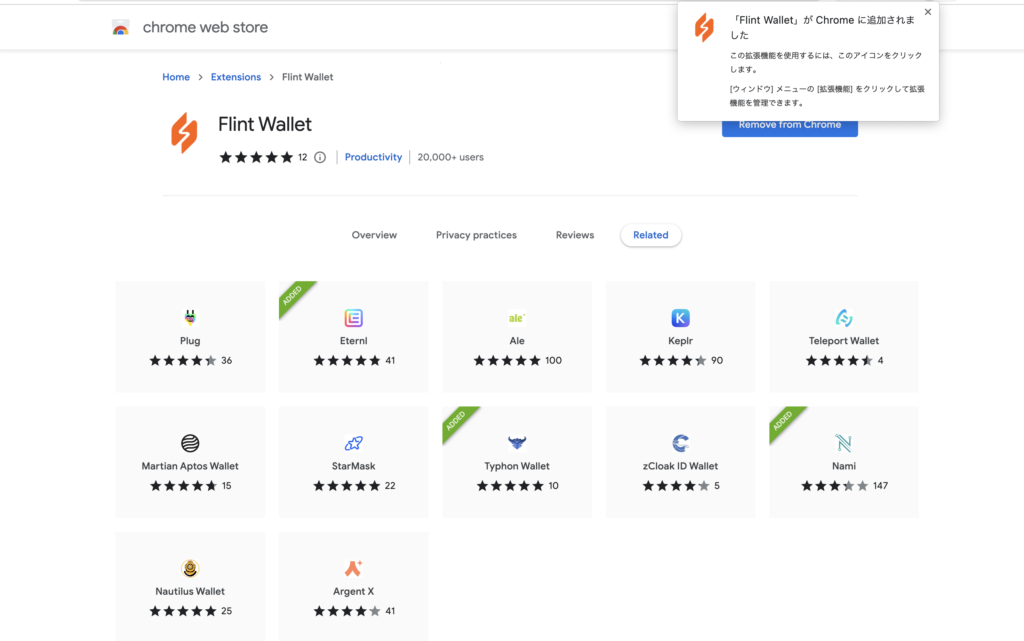Open the Nautilus Wallet icon
Screen dimensions: 1024x641
tap(190, 569)
